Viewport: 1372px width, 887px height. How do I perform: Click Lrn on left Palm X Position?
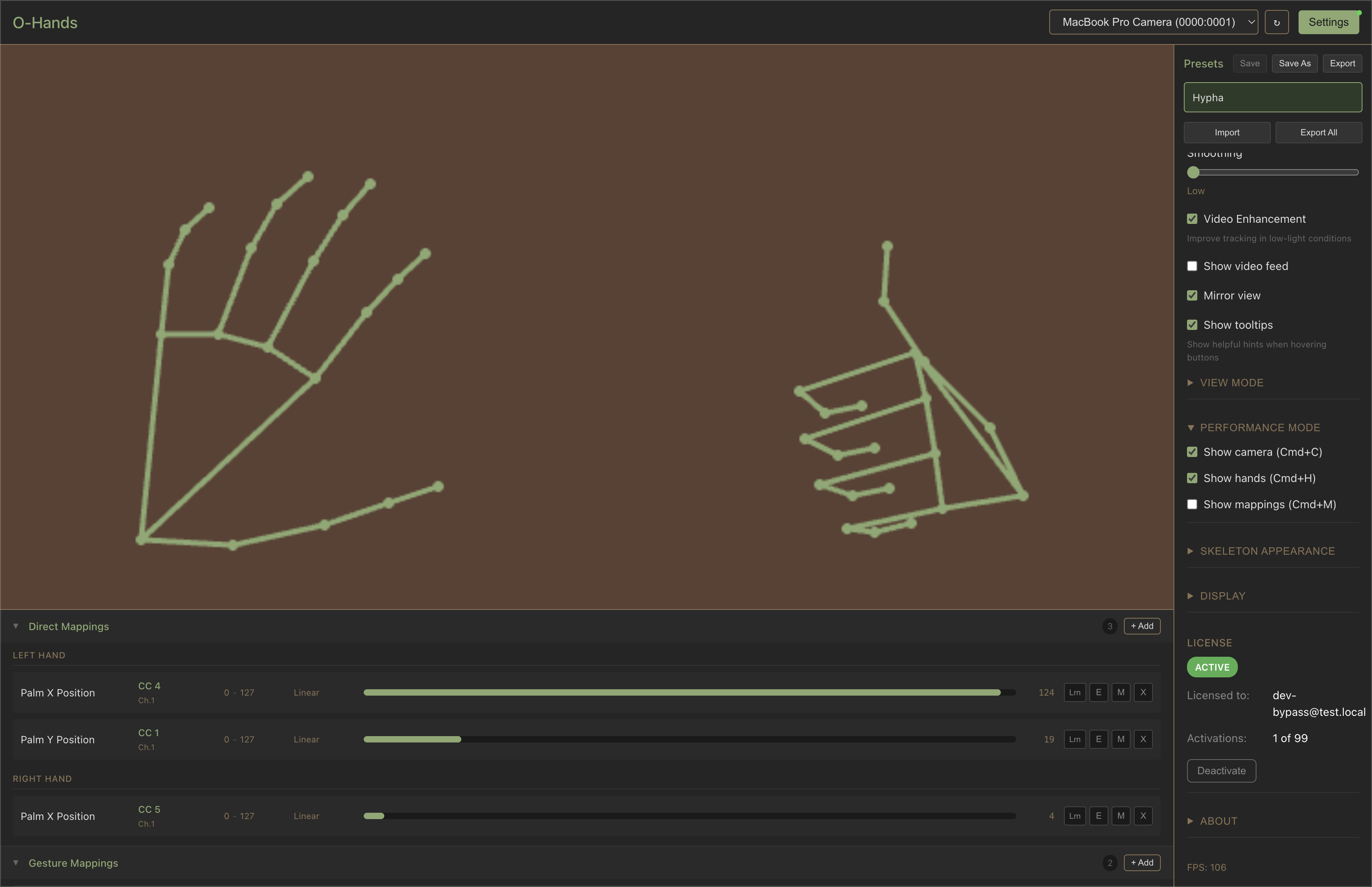click(x=1074, y=692)
